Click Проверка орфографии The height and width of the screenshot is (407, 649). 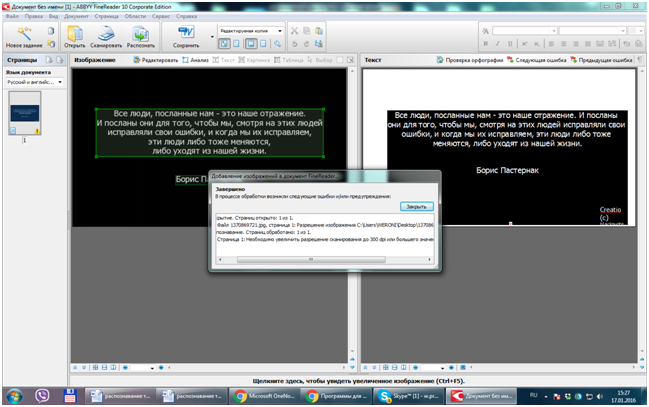(x=470, y=60)
